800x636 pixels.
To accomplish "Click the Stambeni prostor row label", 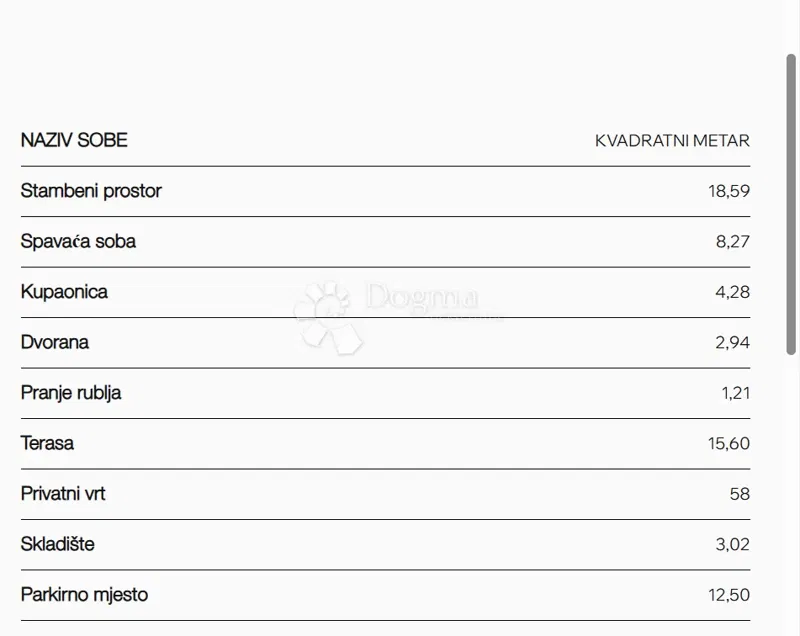I will [x=91, y=191].
